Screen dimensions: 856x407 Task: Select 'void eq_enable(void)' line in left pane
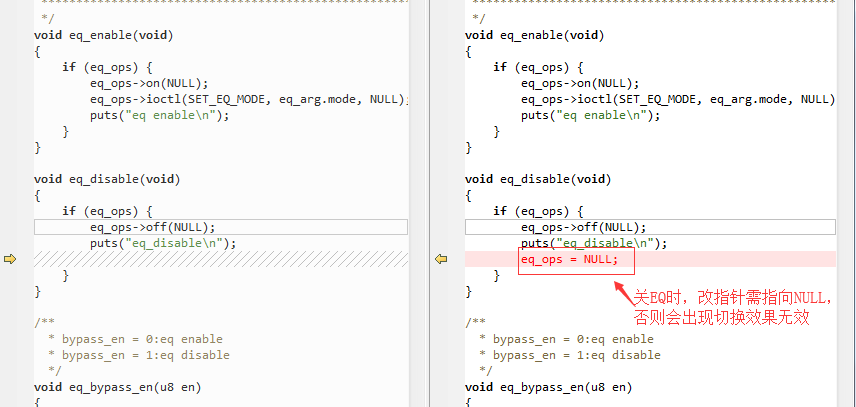coord(104,35)
